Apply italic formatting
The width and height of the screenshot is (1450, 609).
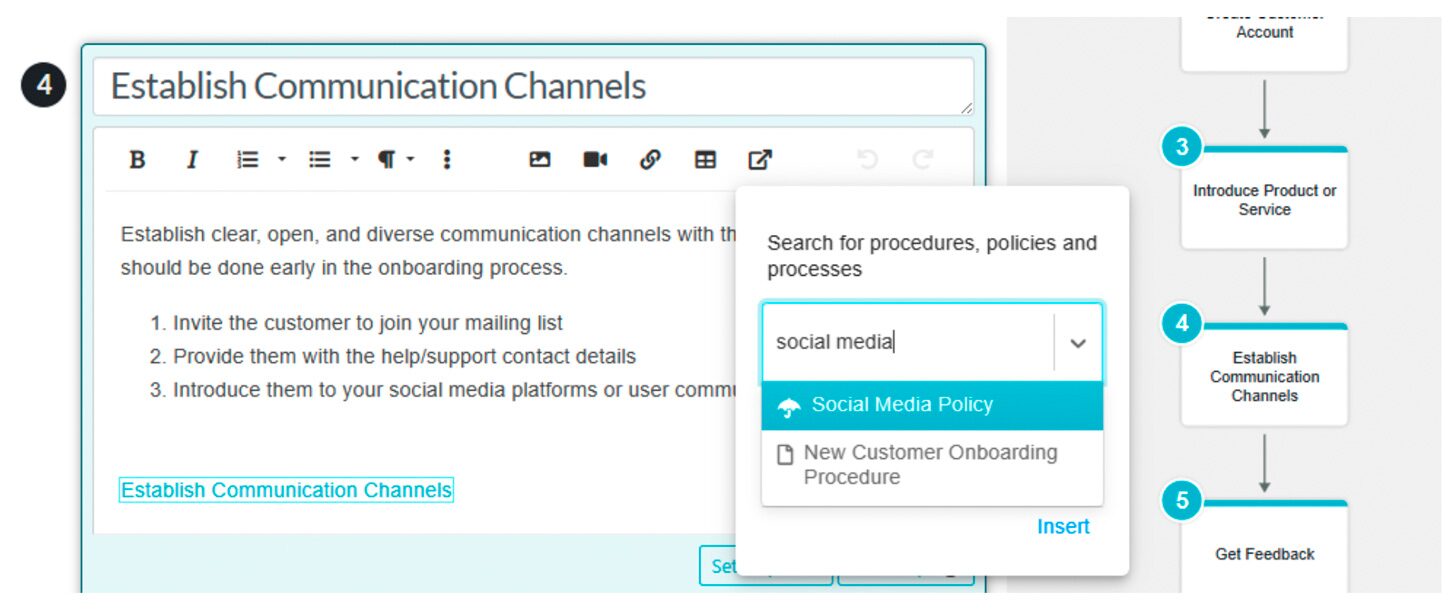(x=192, y=158)
